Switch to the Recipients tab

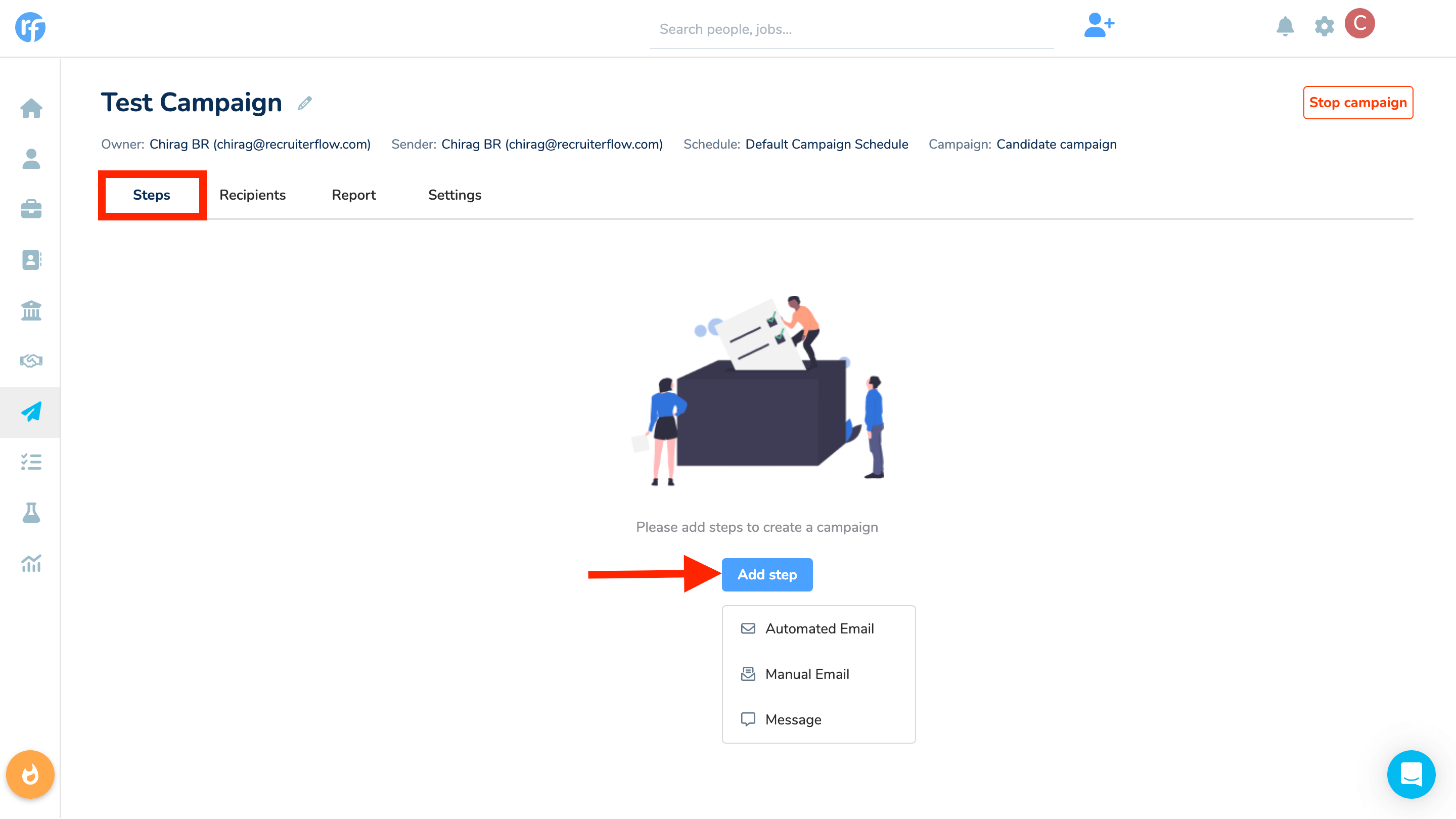click(x=252, y=195)
